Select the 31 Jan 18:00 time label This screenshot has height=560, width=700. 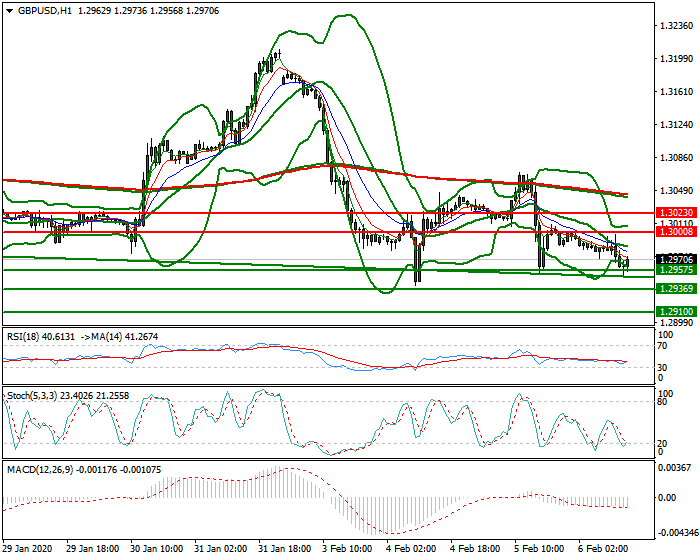click(285, 548)
